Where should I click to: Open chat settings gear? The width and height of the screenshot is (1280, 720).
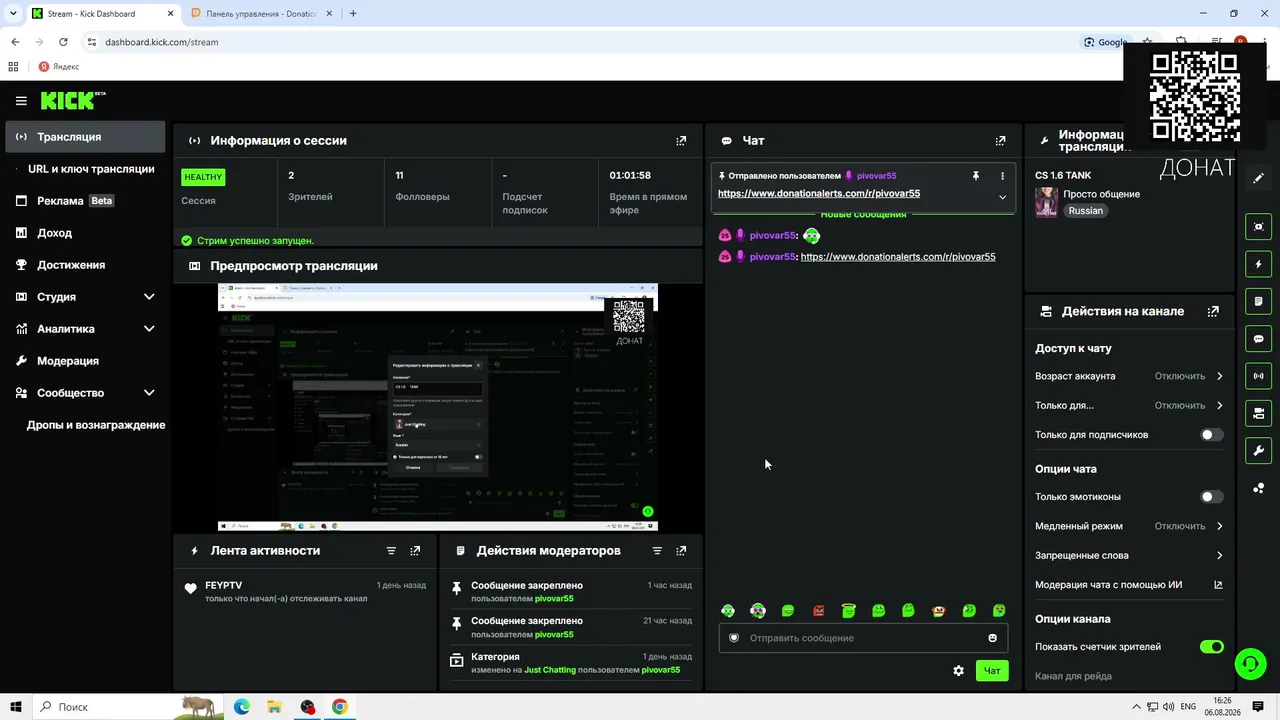958,671
